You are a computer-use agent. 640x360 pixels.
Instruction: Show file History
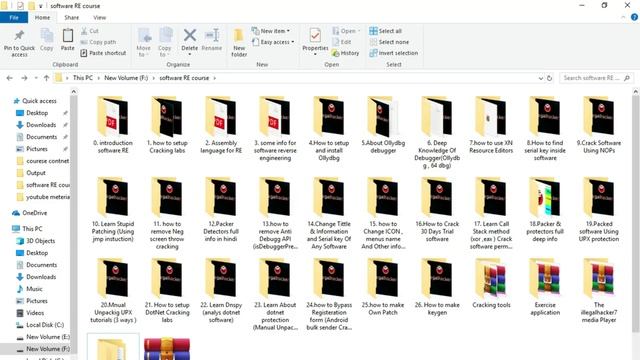pyautogui.click(x=345, y=53)
